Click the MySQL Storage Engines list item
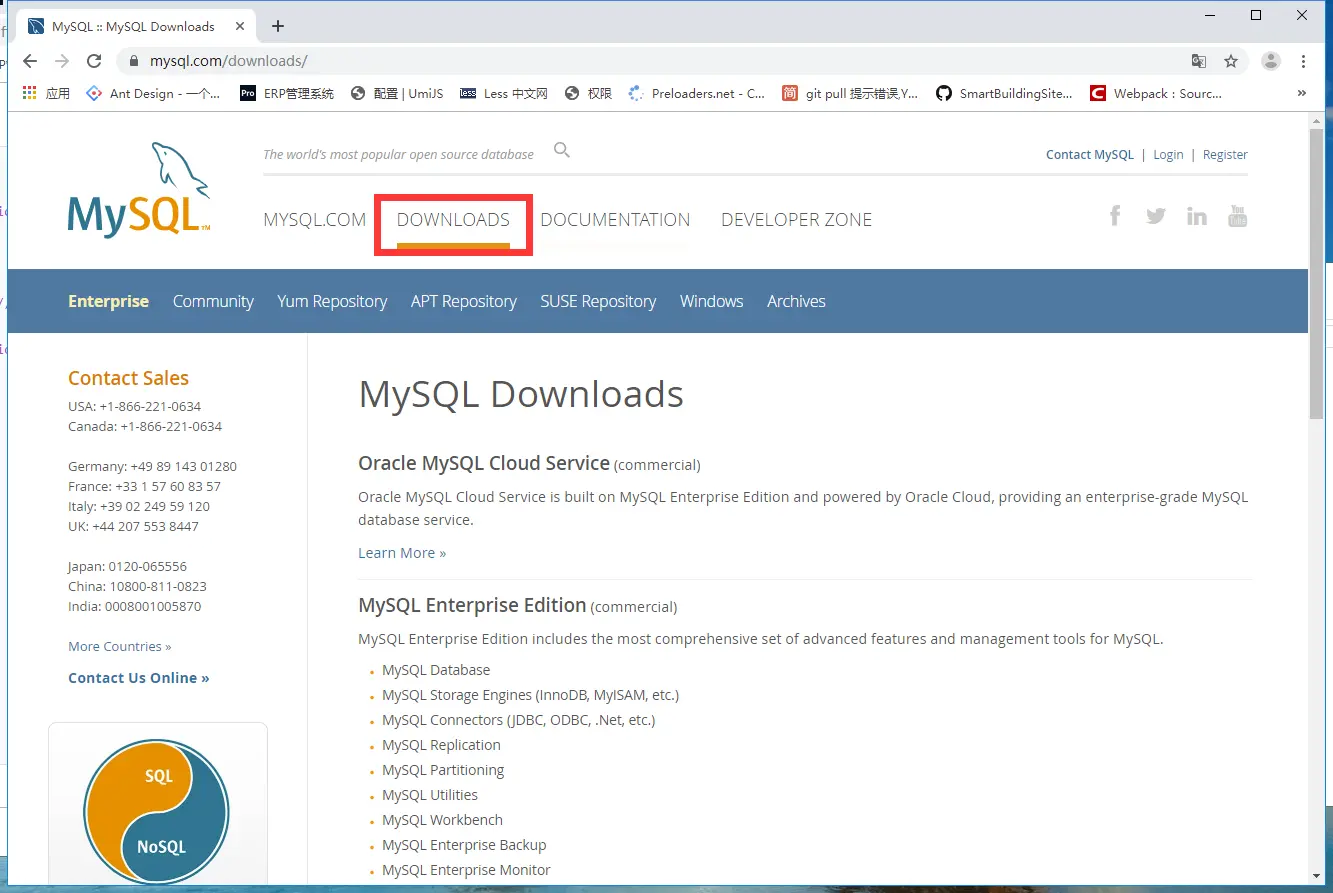This screenshot has height=893, width=1333. (x=530, y=695)
